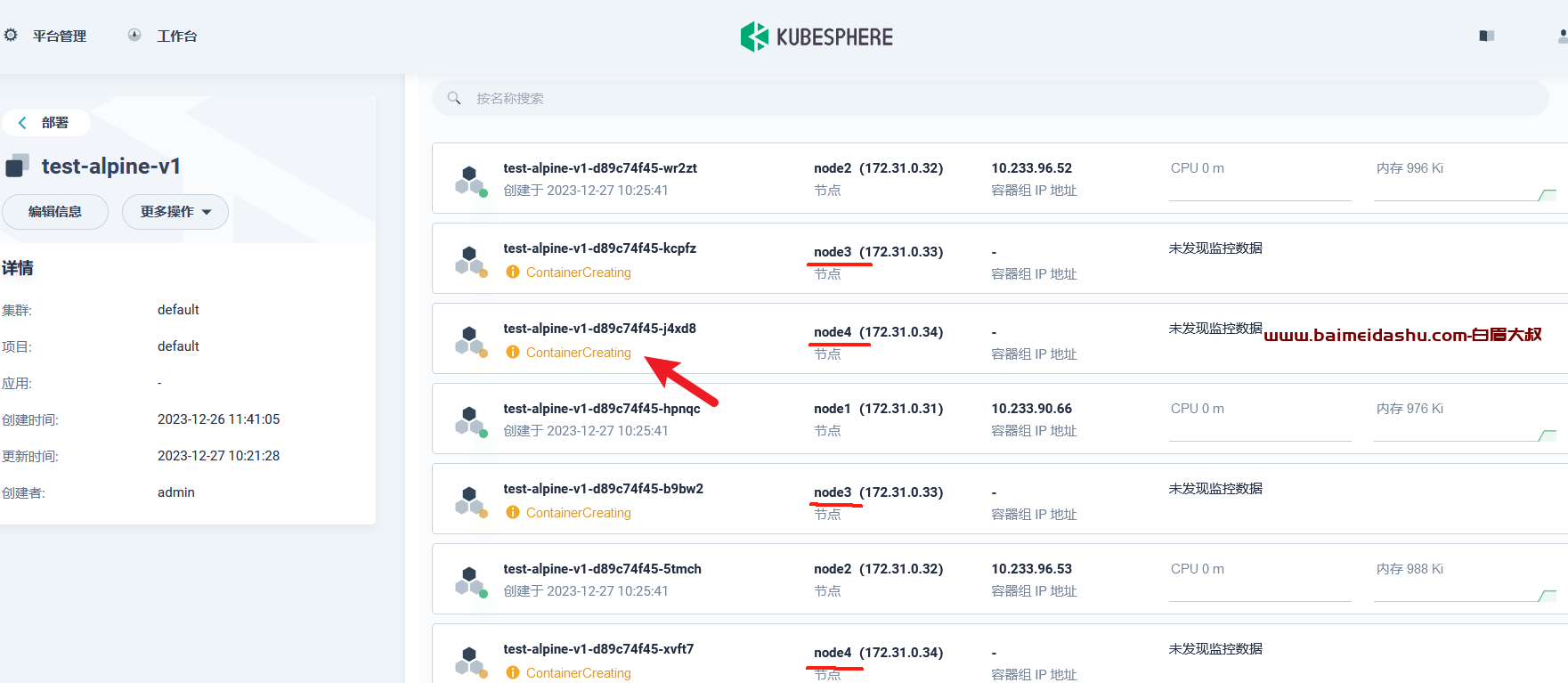Click the KubeSphere logo
This screenshot has height=683, width=1568.
(816, 37)
